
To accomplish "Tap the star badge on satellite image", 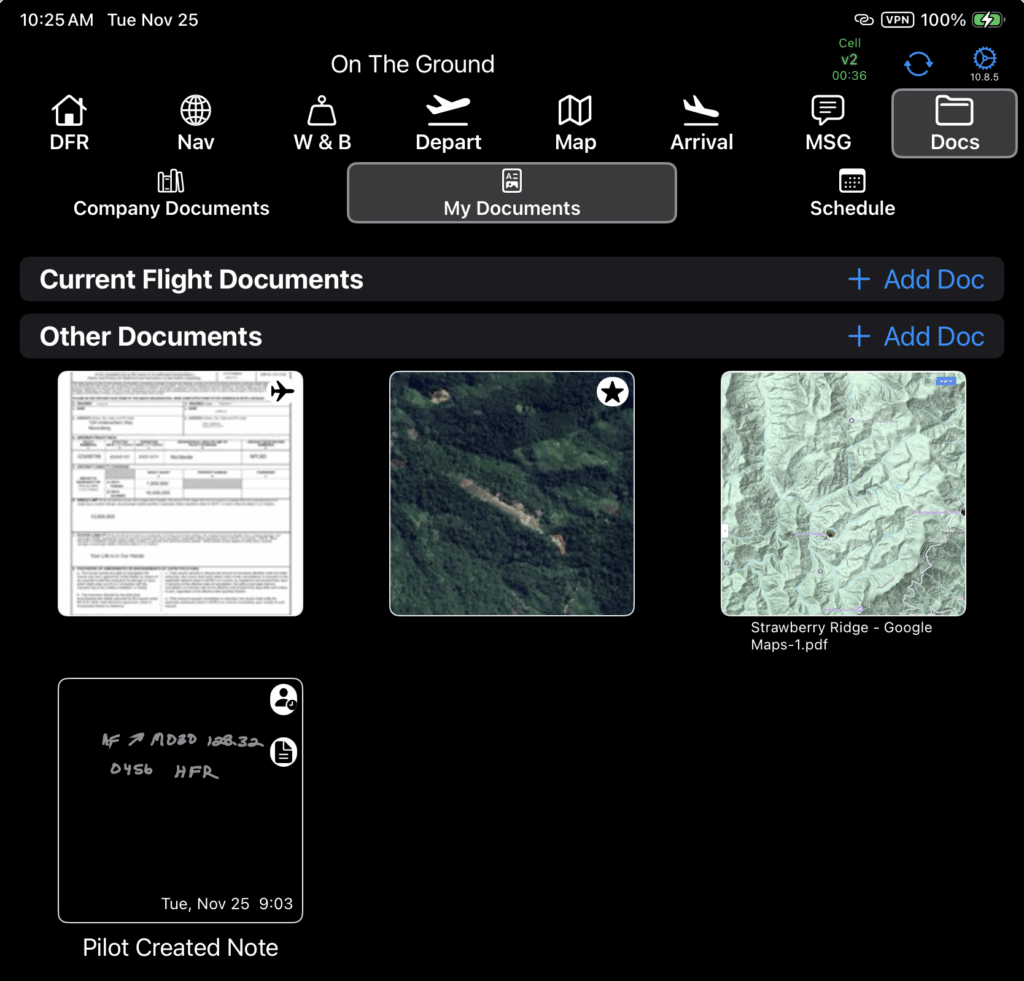I will coord(612,393).
